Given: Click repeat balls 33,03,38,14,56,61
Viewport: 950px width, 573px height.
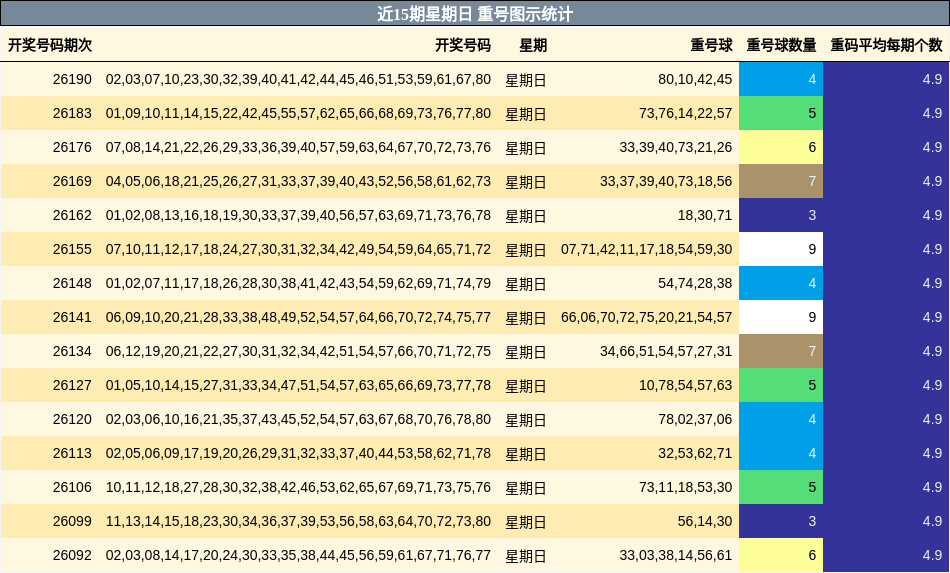Looking at the screenshot, I should click(676, 555).
